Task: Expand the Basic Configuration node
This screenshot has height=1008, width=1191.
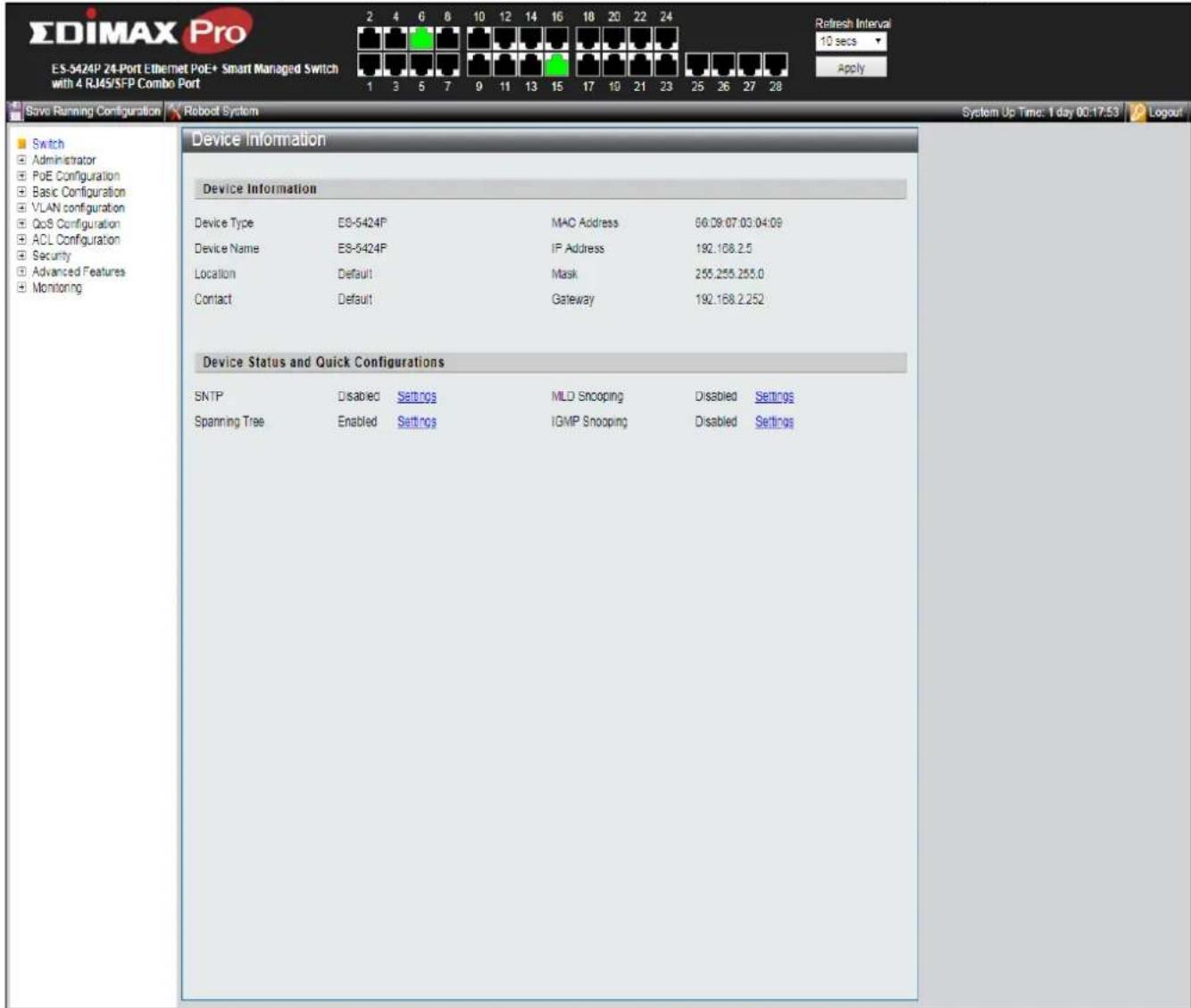Action: [22, 192]
